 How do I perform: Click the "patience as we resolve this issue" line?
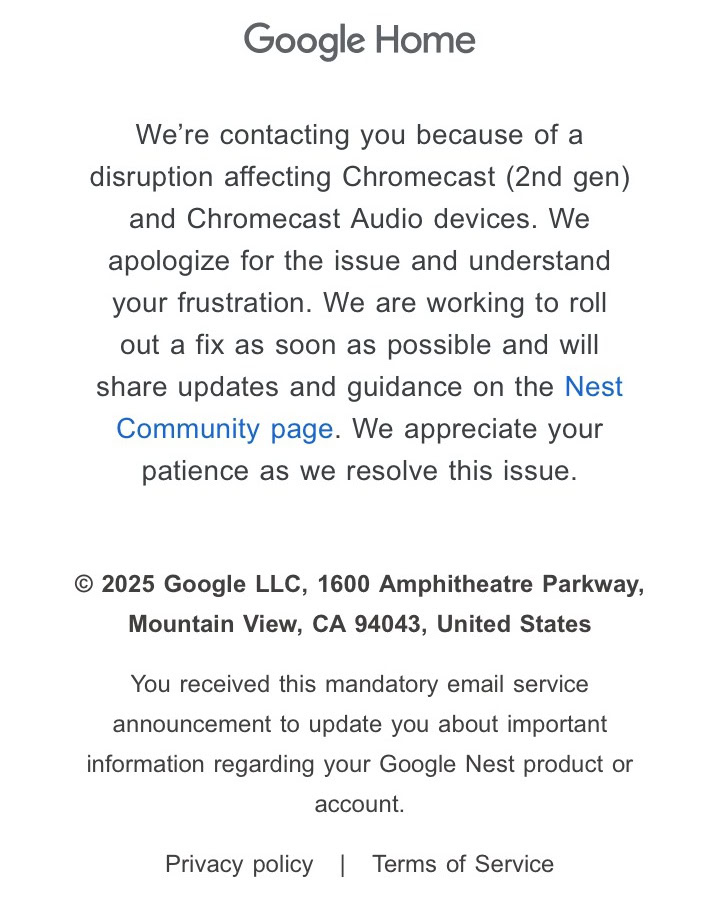click(x=359, y=471)
